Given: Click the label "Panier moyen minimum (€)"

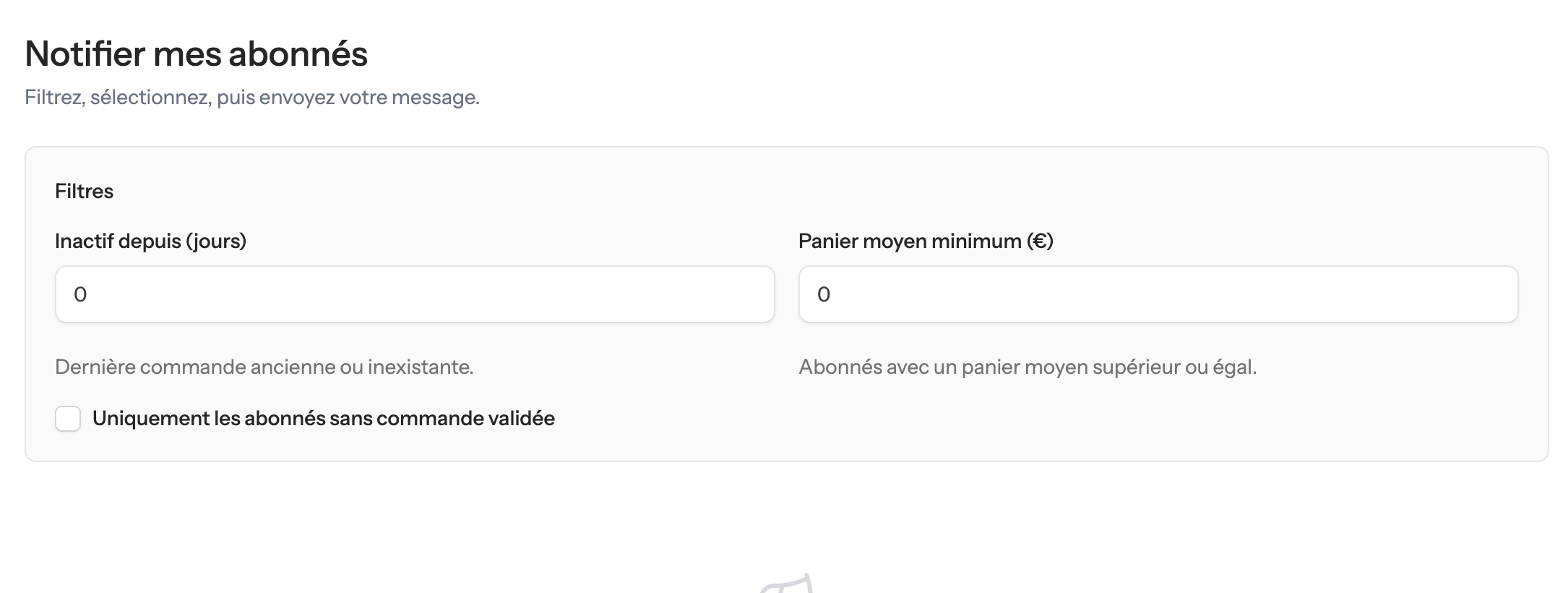Looking at the screenshot, I should pyautogui.click(x=926, y=241).
